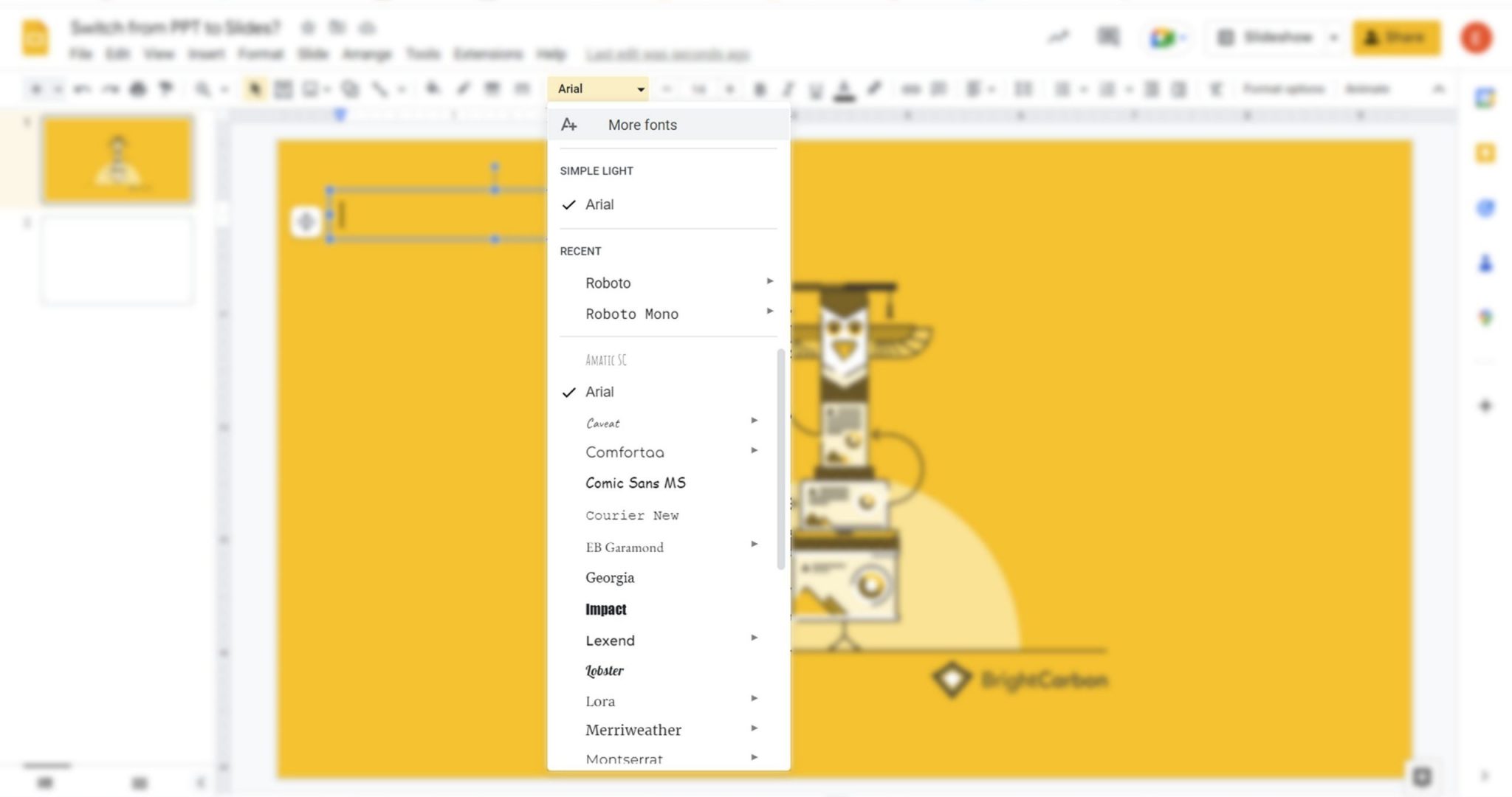1512x797 pixels.
Task: Expand the Merriweather font styles
Action: [755, 728]
